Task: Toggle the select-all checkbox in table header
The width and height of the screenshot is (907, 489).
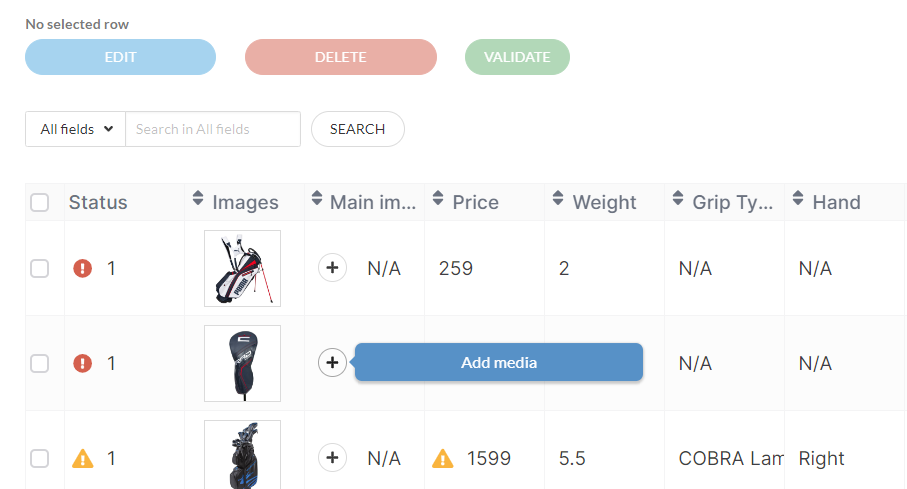Action: point(39,203)
